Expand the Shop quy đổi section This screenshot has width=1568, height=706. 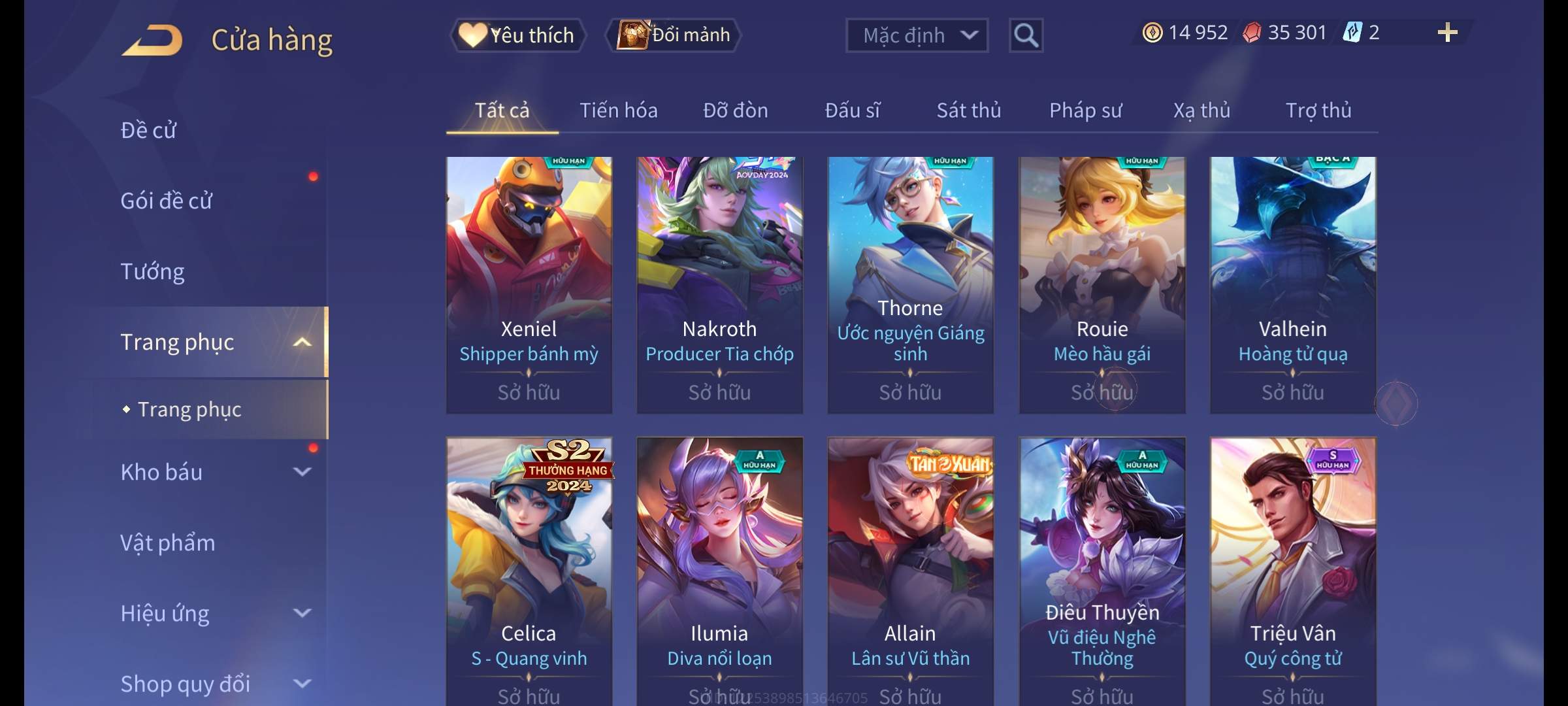point(302,684)
